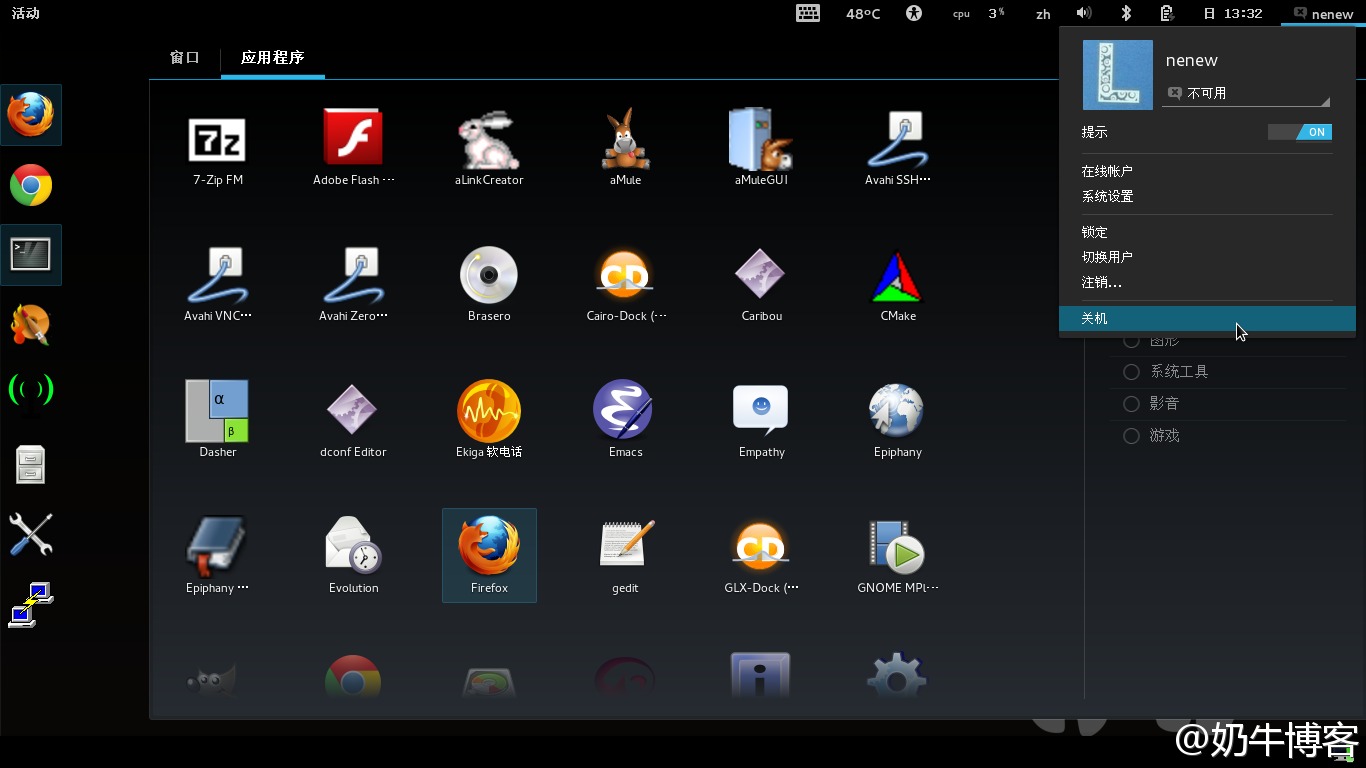
Task: Switch to the 窗口 tab
Action: tap(185, 58)
